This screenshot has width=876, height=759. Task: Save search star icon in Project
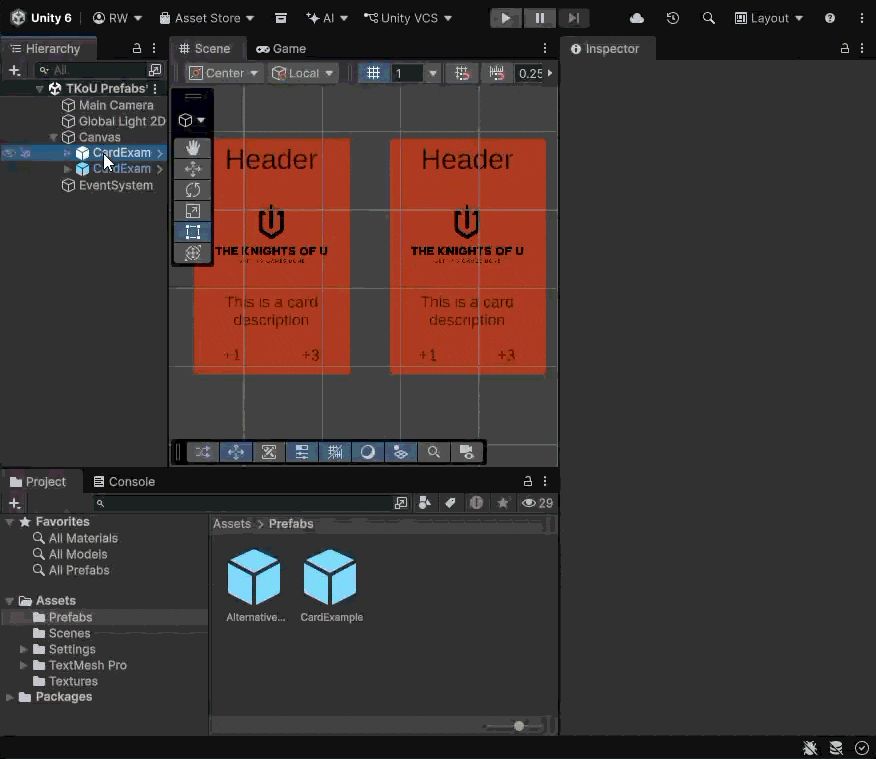pyautogui.click(x=503, y=503)
